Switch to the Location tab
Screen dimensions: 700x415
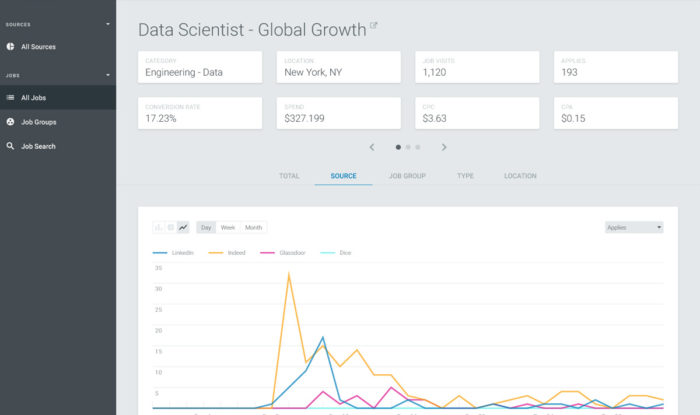pyautogui.click(x=520, y=176)
